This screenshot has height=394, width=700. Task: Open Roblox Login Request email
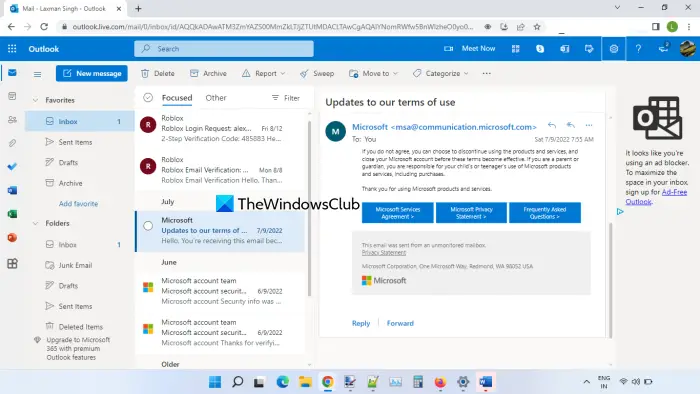pos(221,128)
